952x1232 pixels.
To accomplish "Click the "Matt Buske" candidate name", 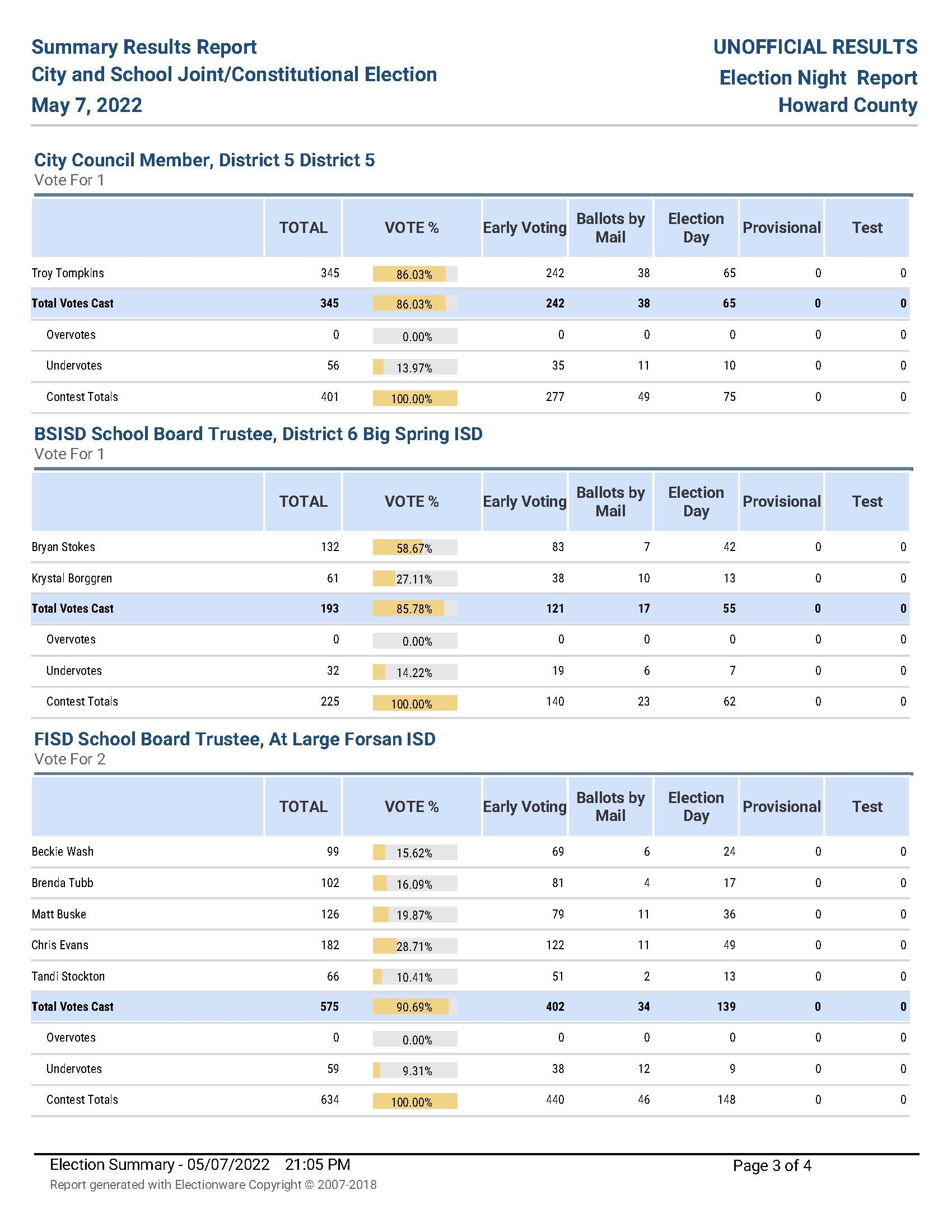I will pos(59,914).
